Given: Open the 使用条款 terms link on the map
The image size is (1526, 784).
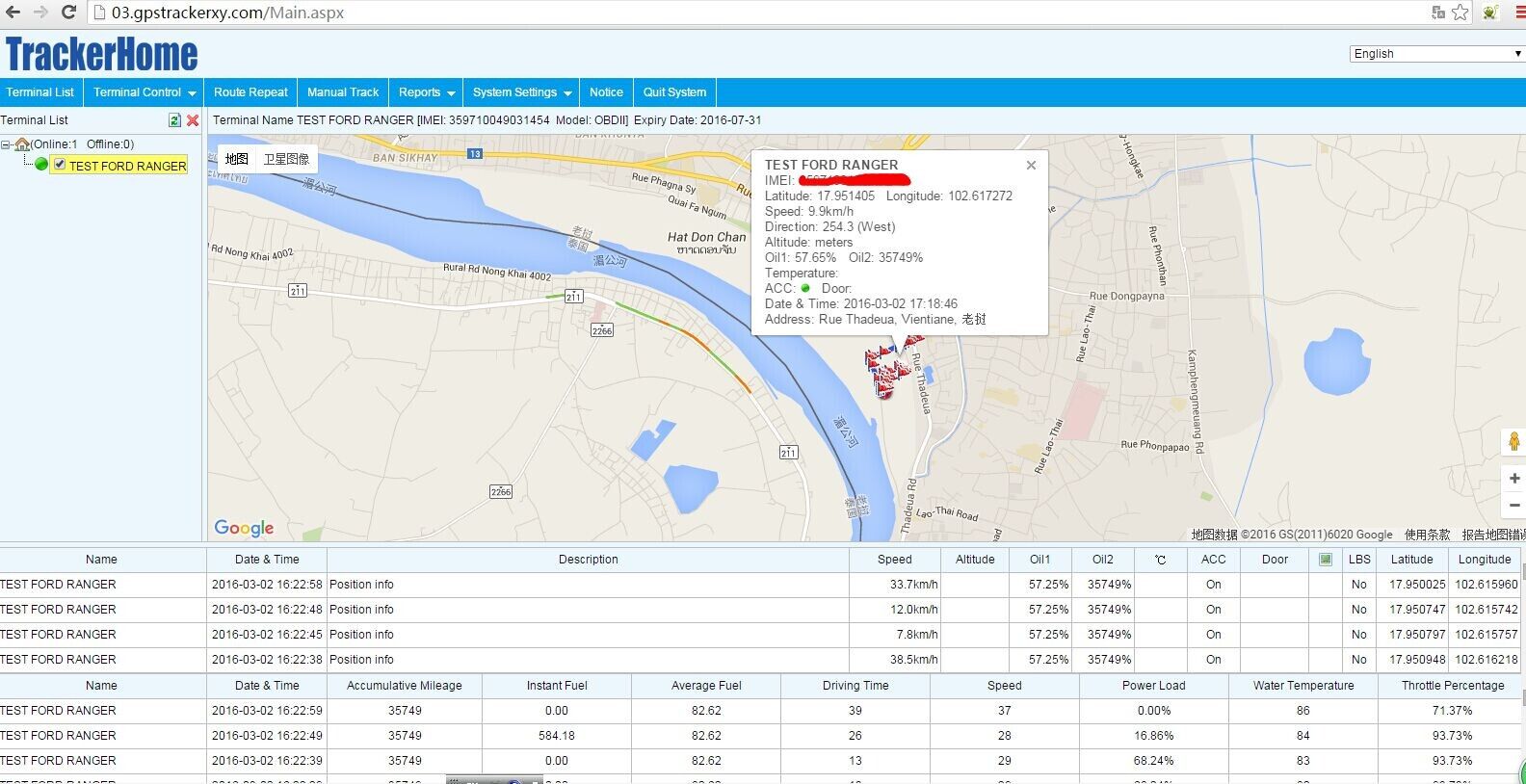Looking at the screenshot, I should point(1427,535).
